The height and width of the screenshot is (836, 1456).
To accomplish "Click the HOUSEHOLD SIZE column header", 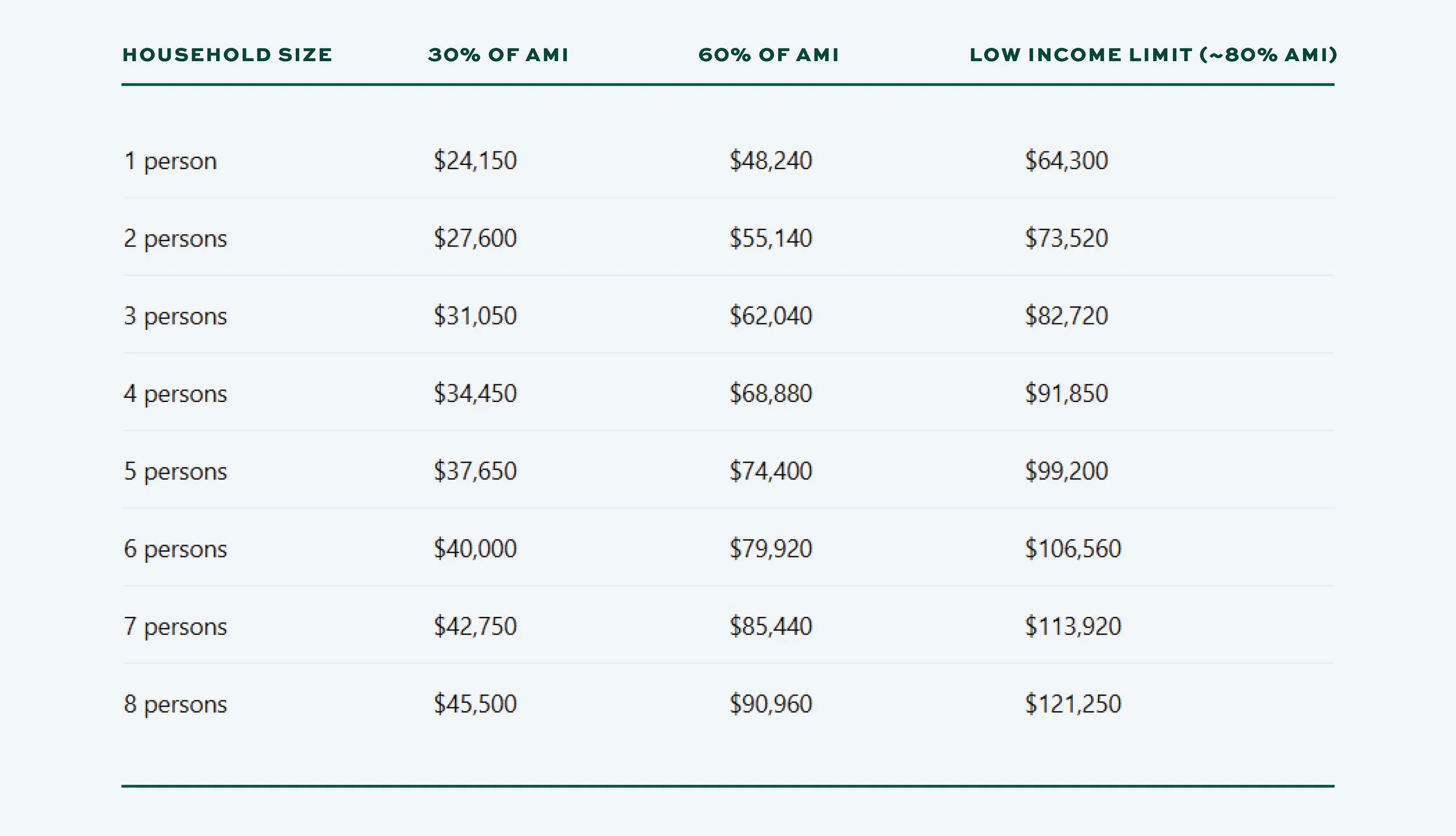I will click(x=227, y=55).
